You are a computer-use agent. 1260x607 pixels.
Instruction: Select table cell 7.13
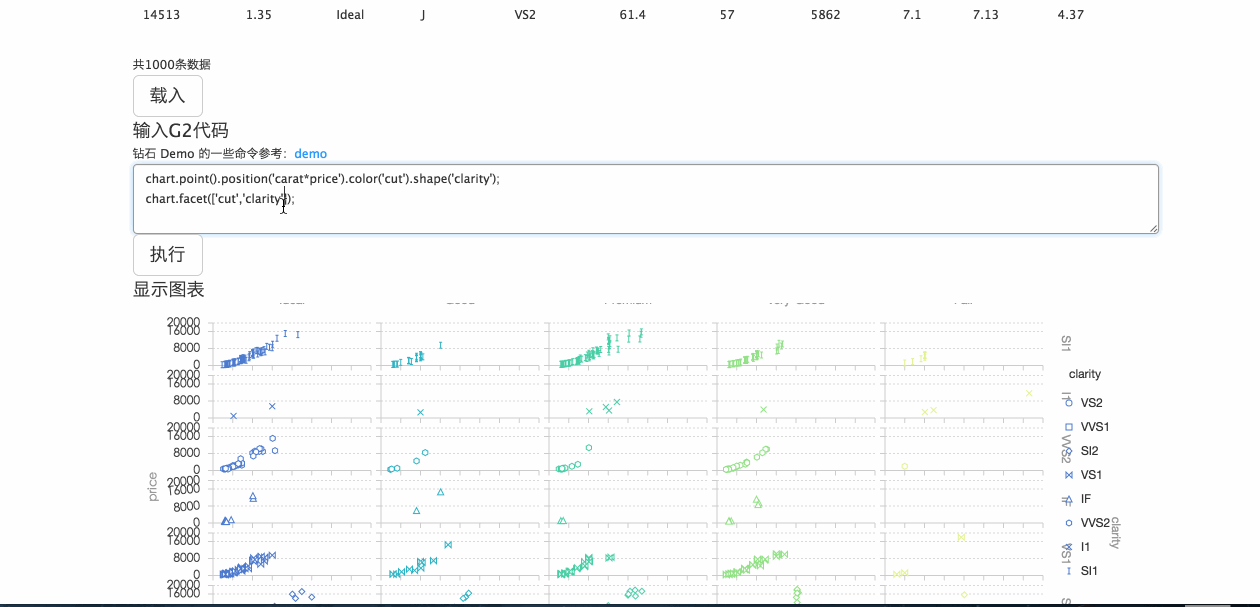point(985,15)
